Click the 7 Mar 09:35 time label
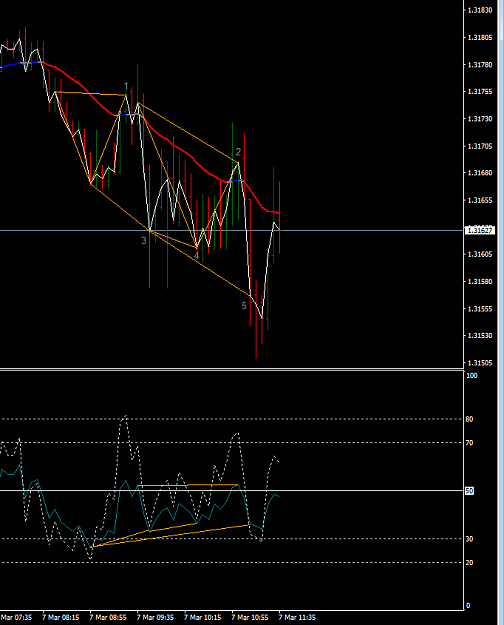The image size is (504, 625). tap(155, 617)
